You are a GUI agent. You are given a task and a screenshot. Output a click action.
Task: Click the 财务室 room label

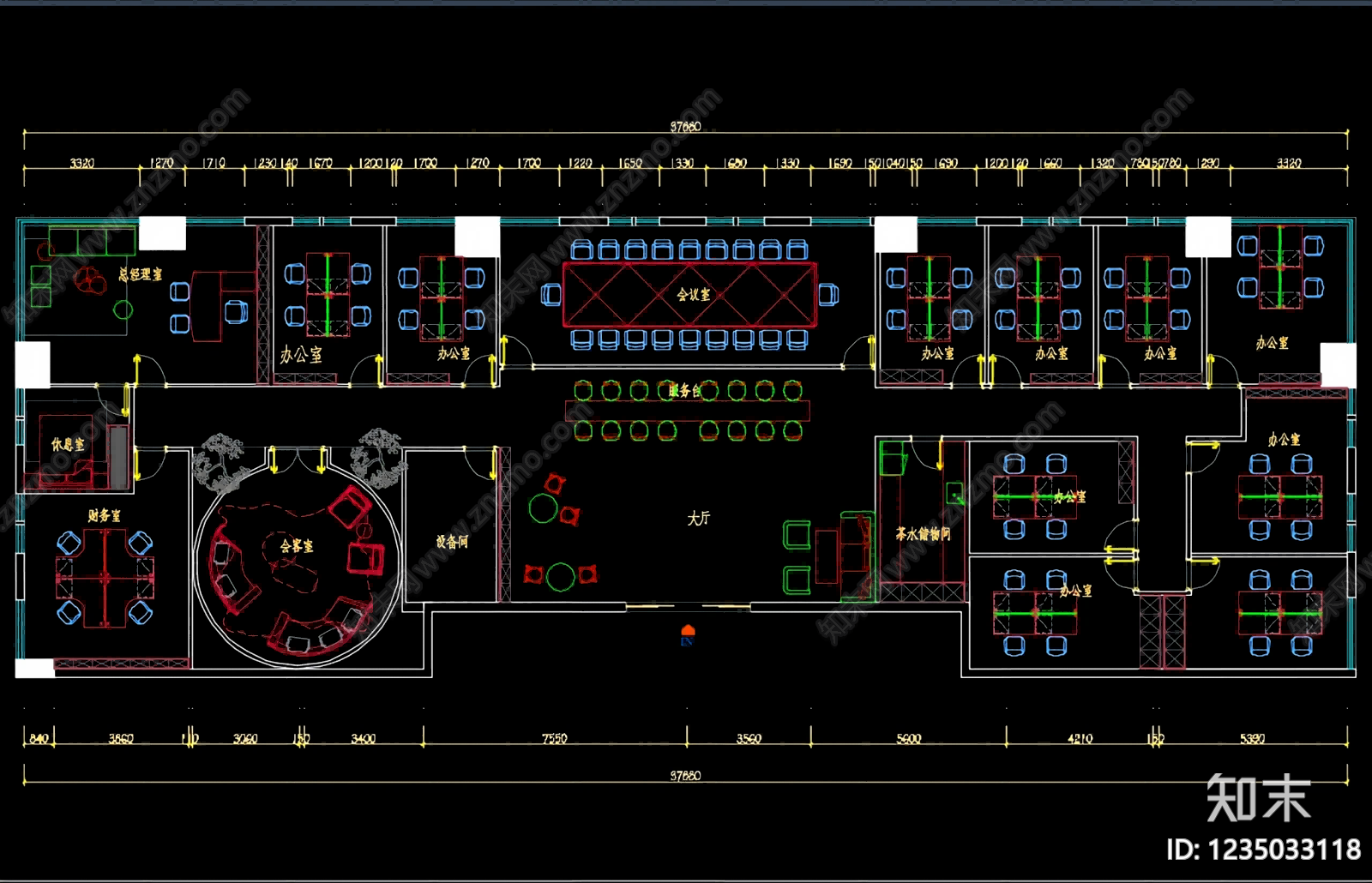tap(105, 515)
